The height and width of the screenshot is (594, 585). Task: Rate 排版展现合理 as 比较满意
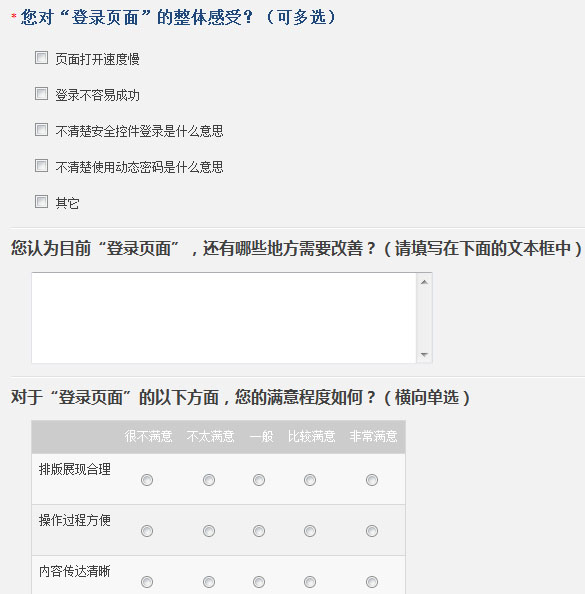tap(310, 480)
